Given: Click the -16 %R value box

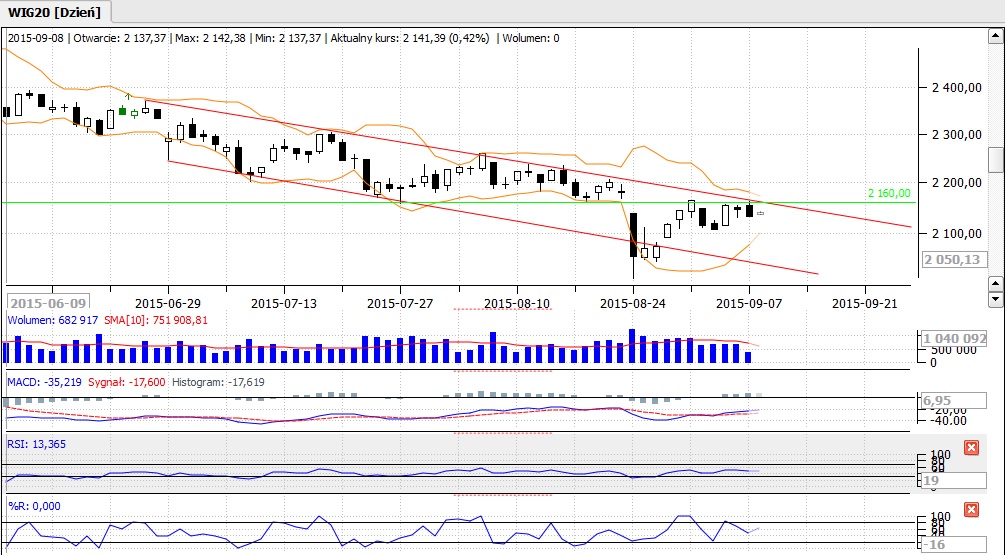Looking at the screenshot, I should (x=954, y=545).
